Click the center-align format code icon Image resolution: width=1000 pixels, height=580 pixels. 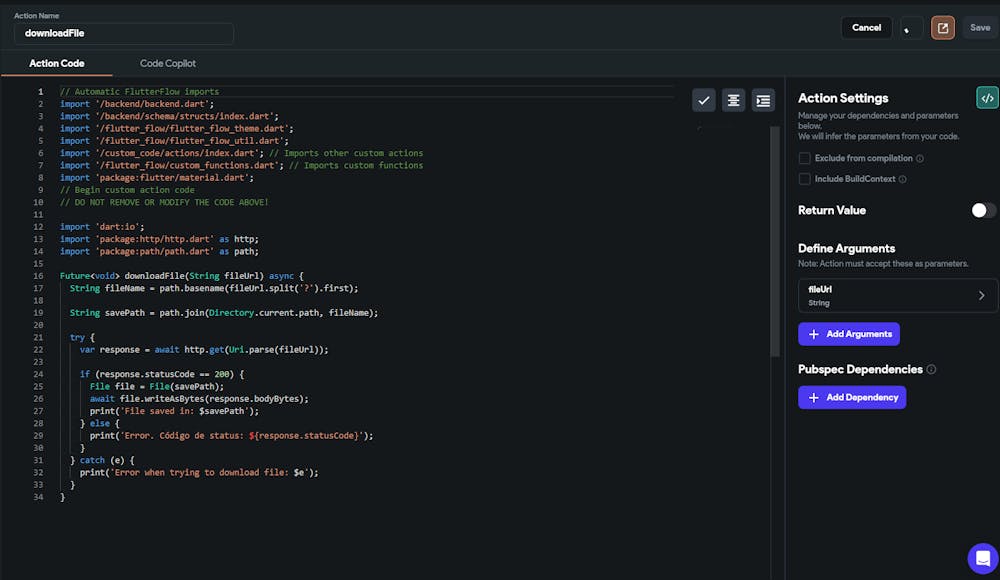(734, 100)
